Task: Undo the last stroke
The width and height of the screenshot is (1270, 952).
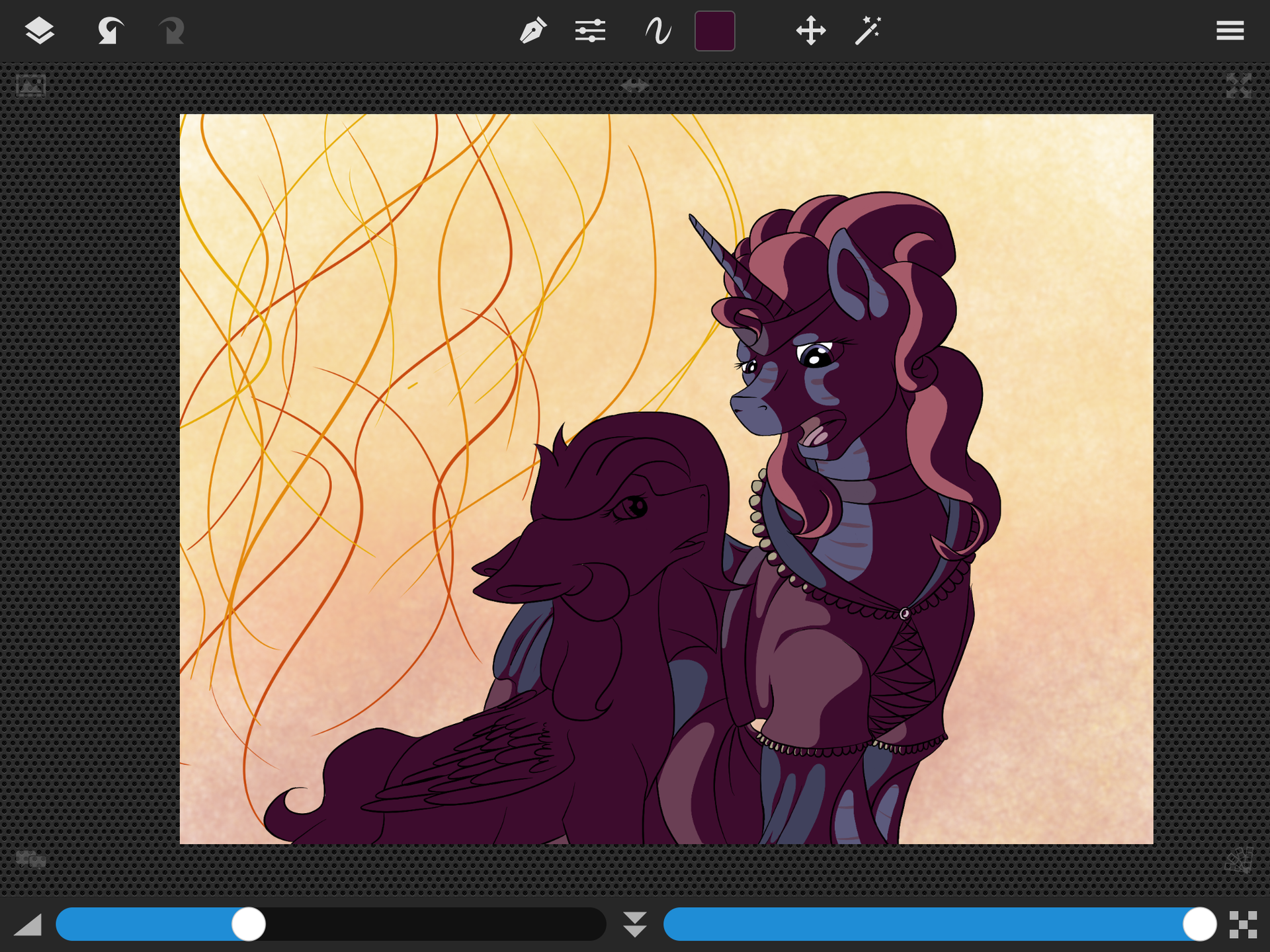Action: pos(110,31)
